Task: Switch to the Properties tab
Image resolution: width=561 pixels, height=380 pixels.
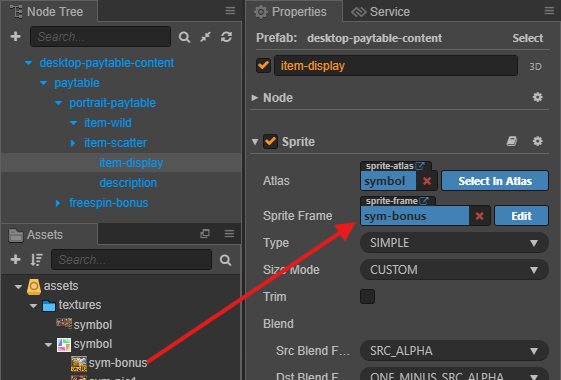Action: pyautogui.click(x=293, y=11)
